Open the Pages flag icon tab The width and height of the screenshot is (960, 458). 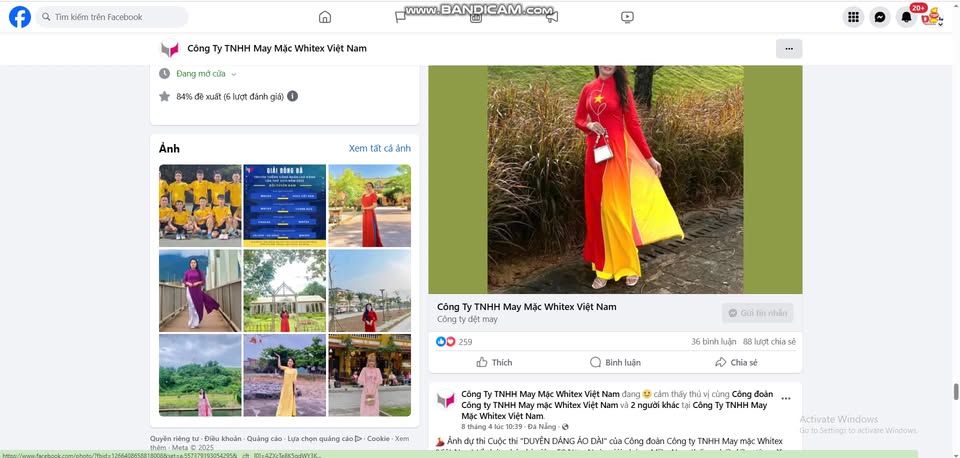click(x=400, y=17)
